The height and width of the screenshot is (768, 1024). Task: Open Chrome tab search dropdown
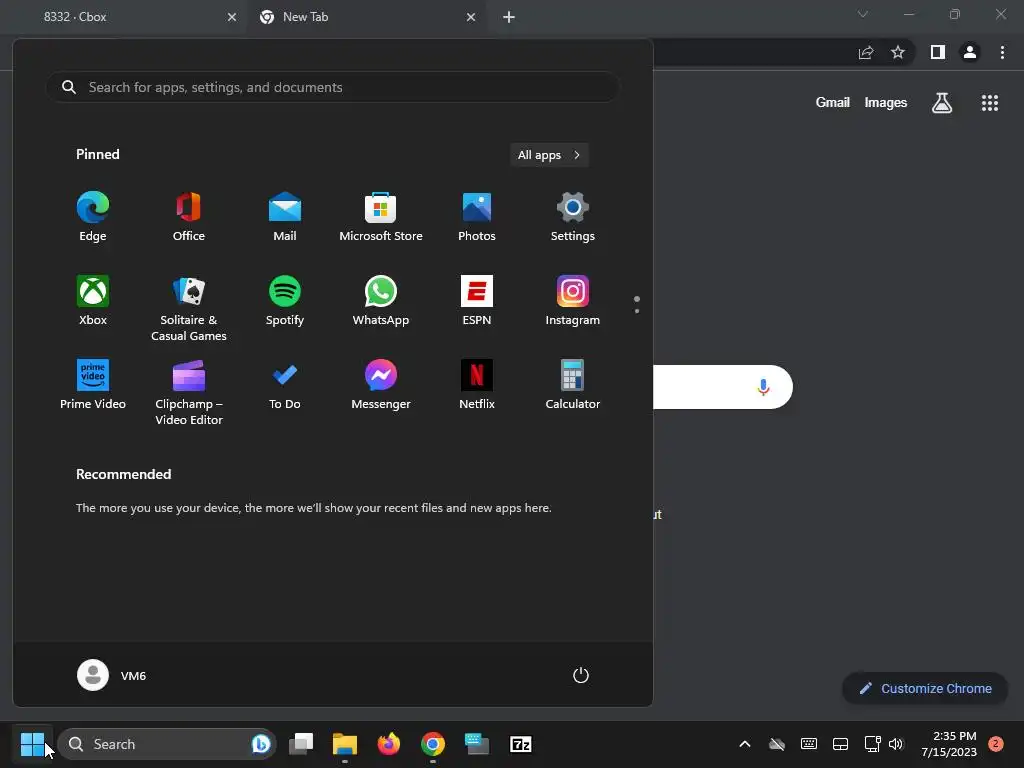pos(863,14)
